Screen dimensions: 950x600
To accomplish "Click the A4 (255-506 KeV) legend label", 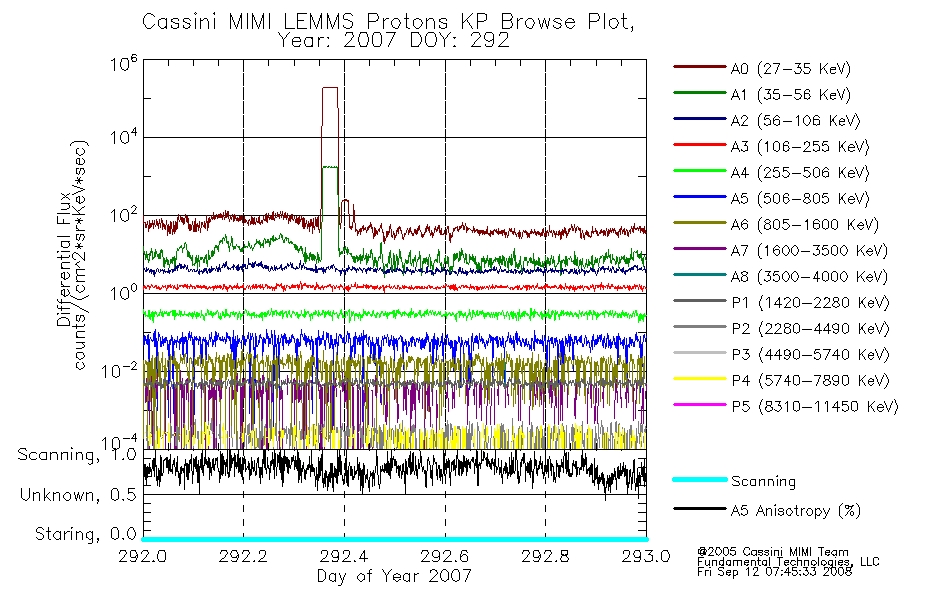I will point(800,173).
